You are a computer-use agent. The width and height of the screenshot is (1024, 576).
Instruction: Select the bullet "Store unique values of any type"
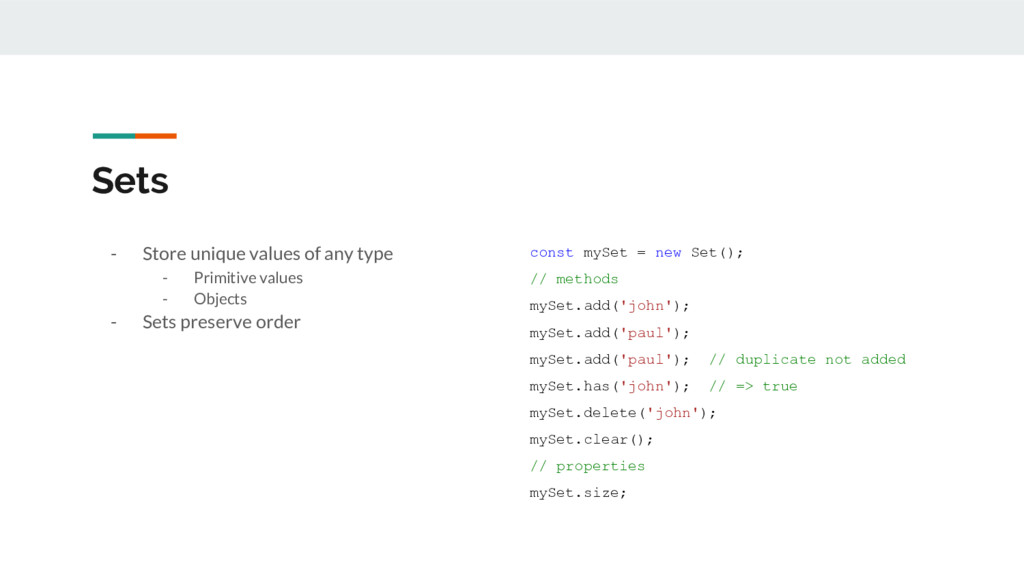pos(268,253)
